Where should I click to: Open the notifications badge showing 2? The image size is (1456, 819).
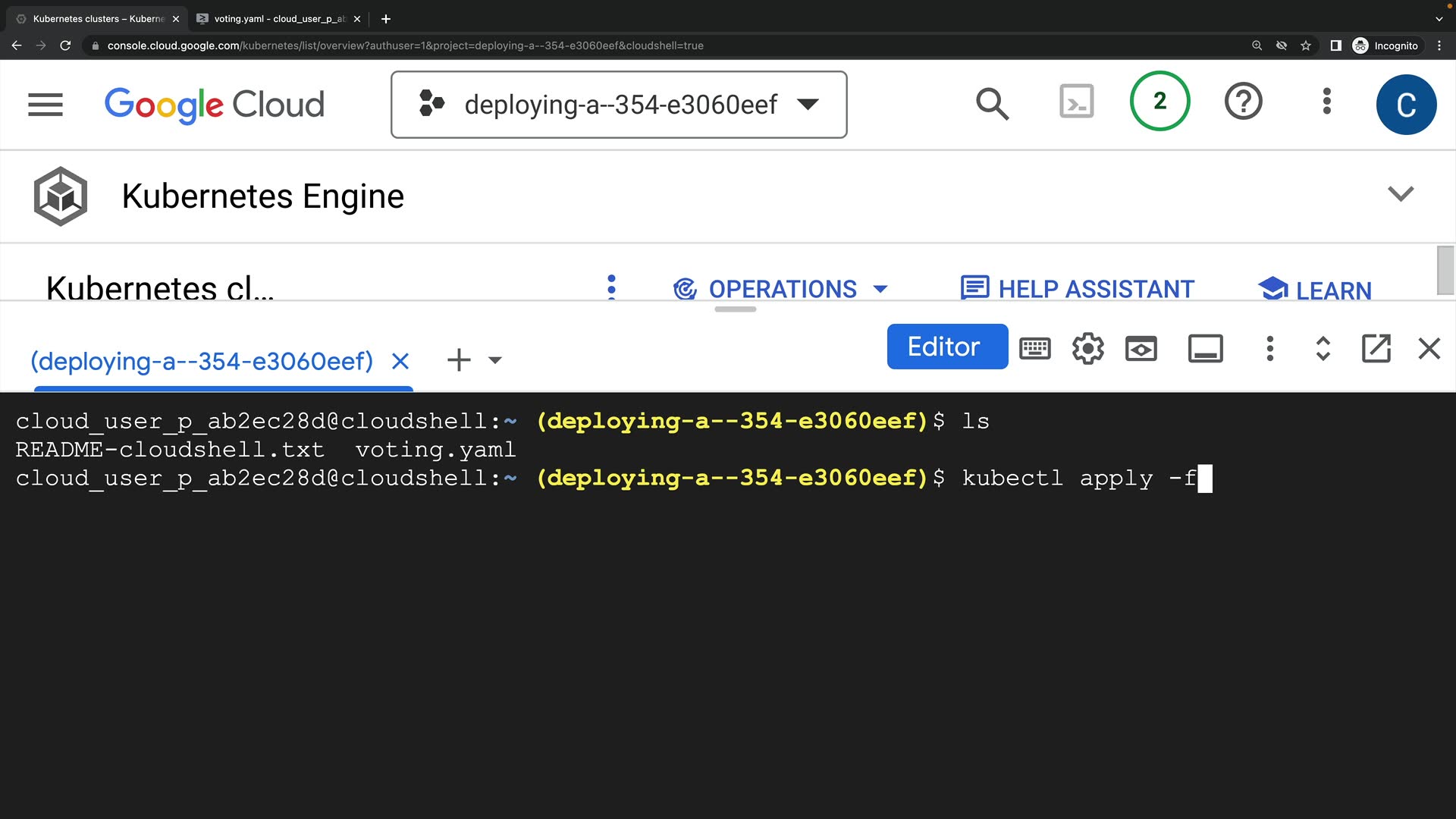click(x=1159, y=102)
